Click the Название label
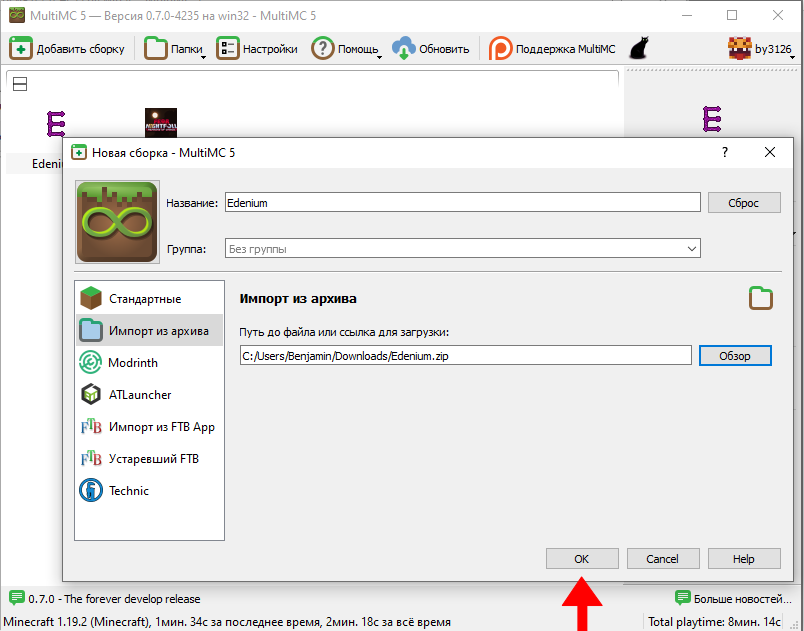Screen dimensions: 804x631 [192, 203]
